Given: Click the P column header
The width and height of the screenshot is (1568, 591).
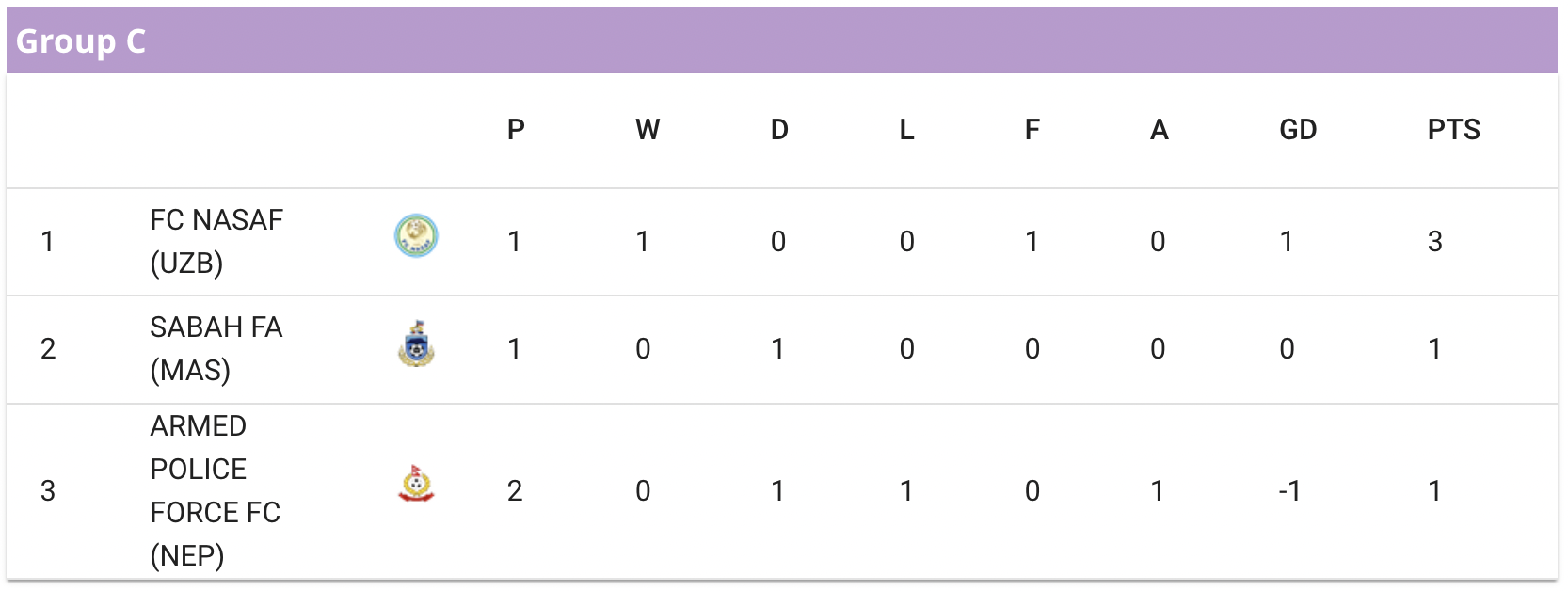Looking at the screenshot, I should click(516, 130).
